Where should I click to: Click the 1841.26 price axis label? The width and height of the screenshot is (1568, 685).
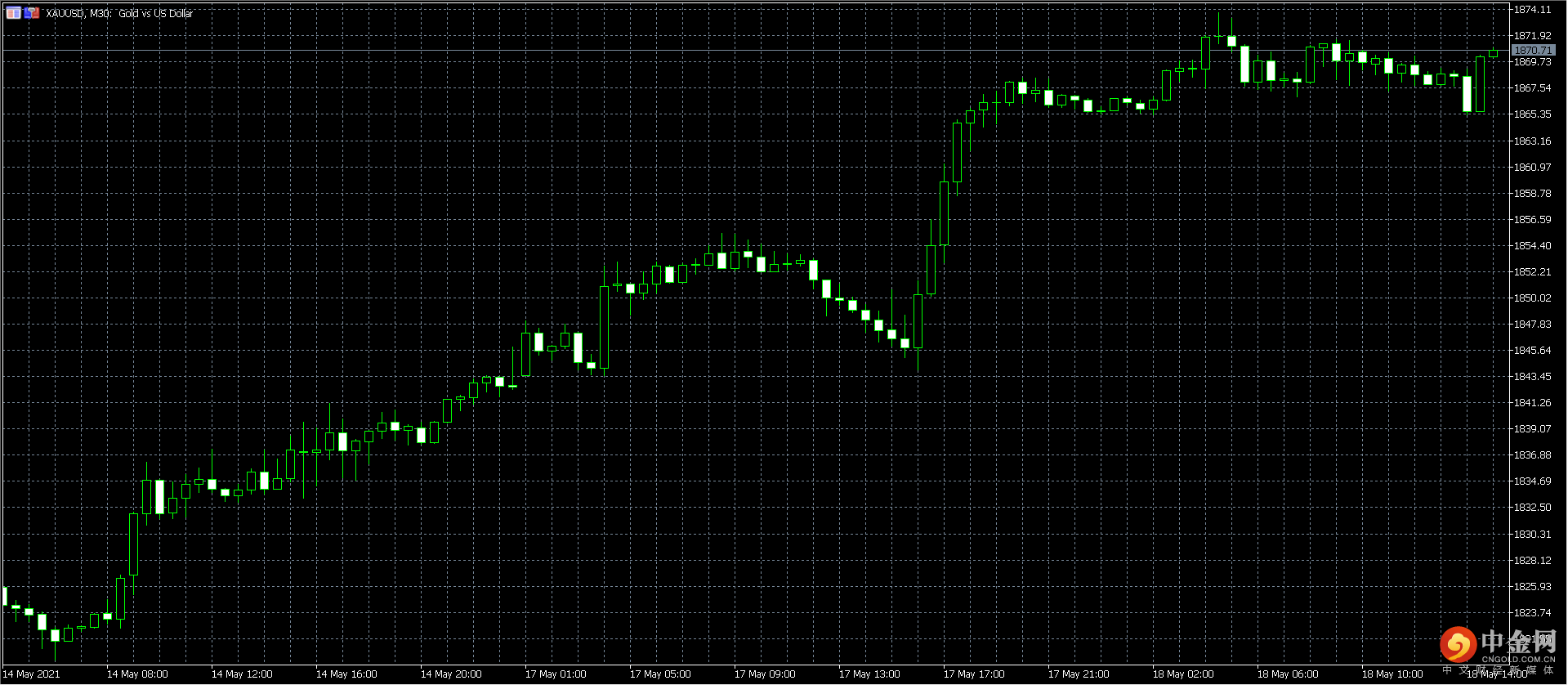(x=1533, y=403)
